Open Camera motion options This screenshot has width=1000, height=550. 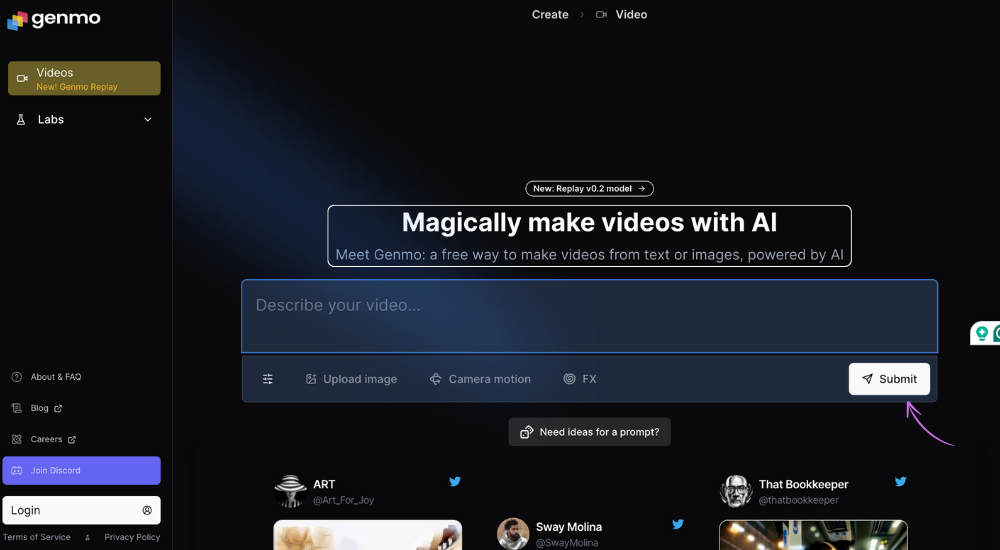(x=480, y=379)
